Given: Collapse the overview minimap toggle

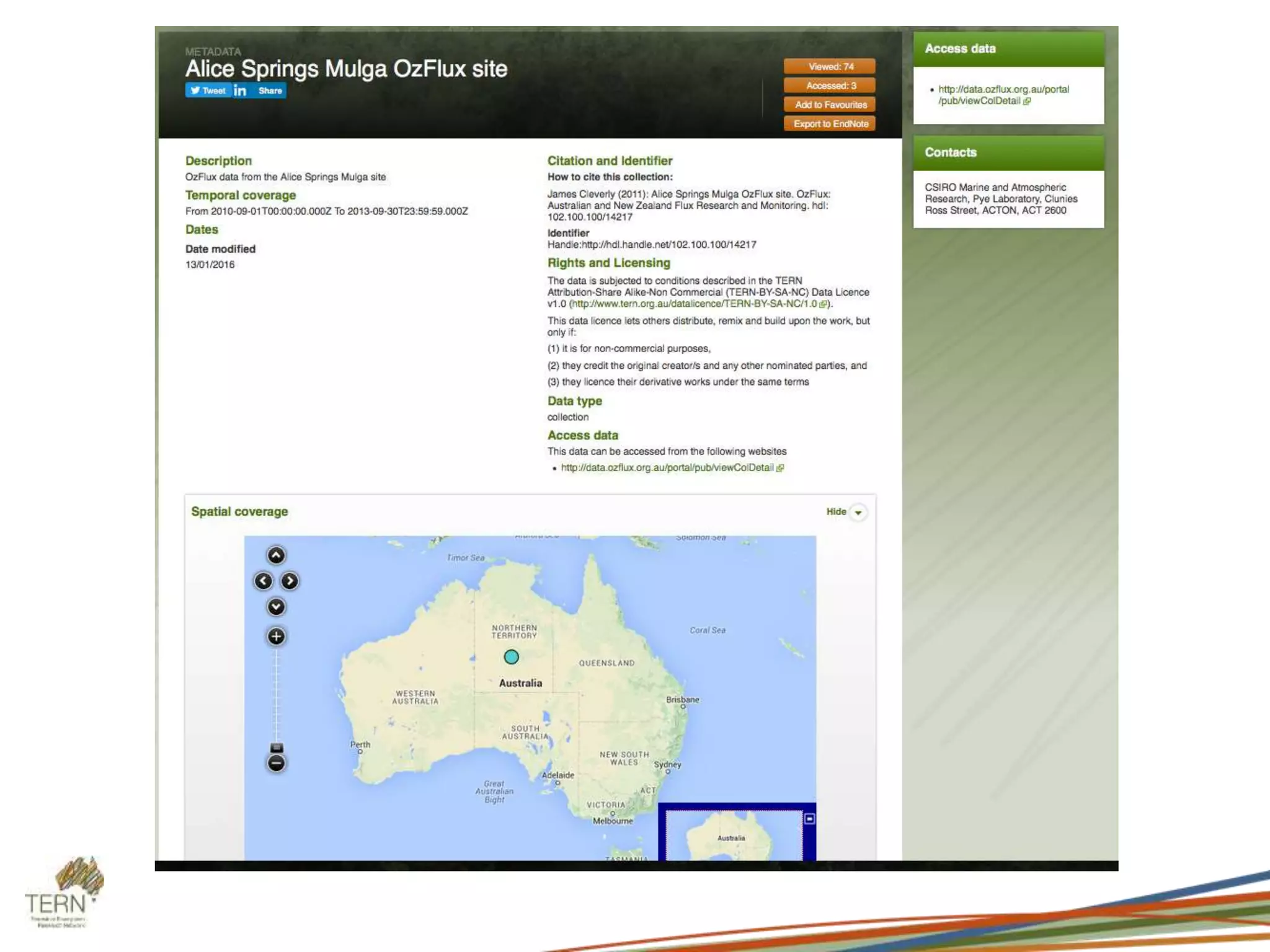Looking at the screenshot, I should (x=809, y=819).
